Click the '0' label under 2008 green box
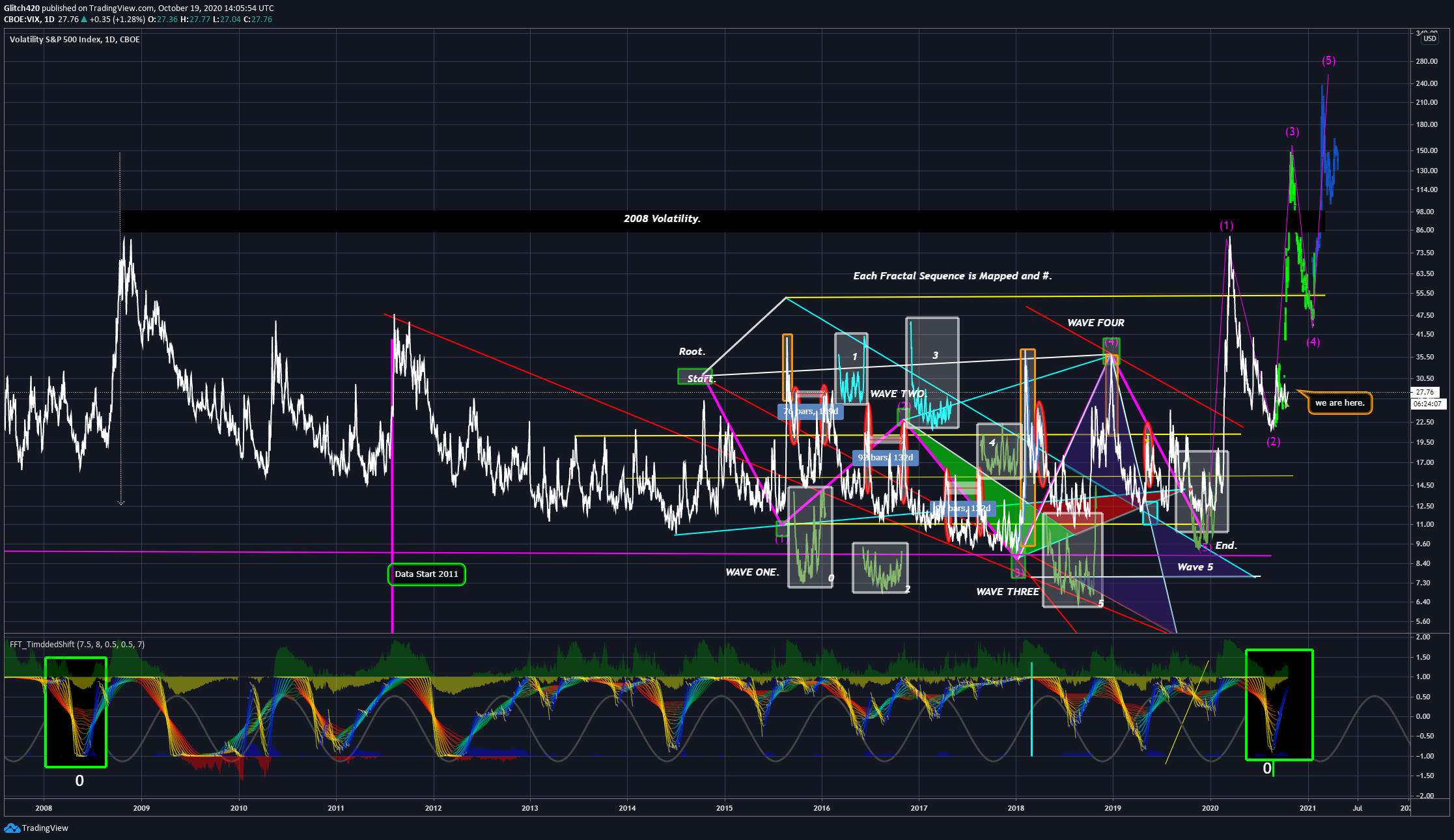 click(x=79, y=781)
